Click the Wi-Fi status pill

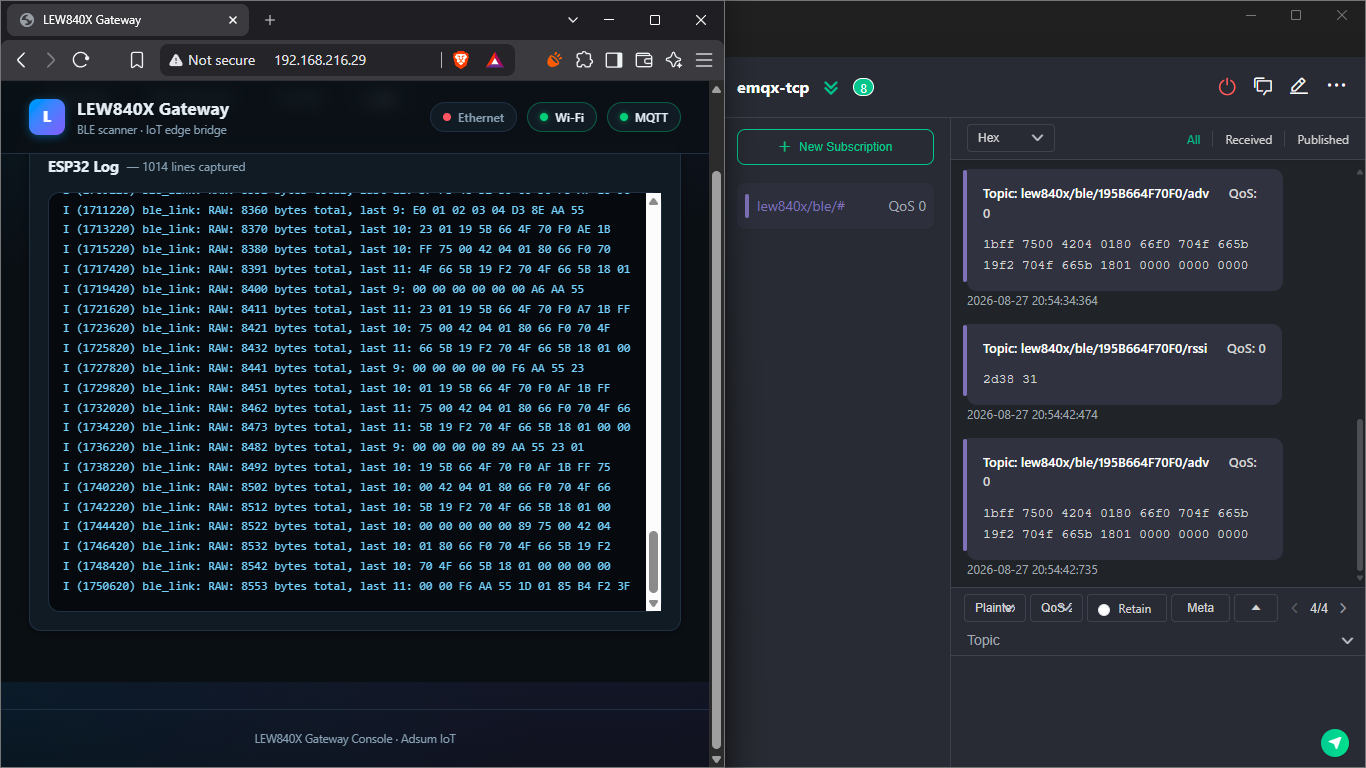562,118
